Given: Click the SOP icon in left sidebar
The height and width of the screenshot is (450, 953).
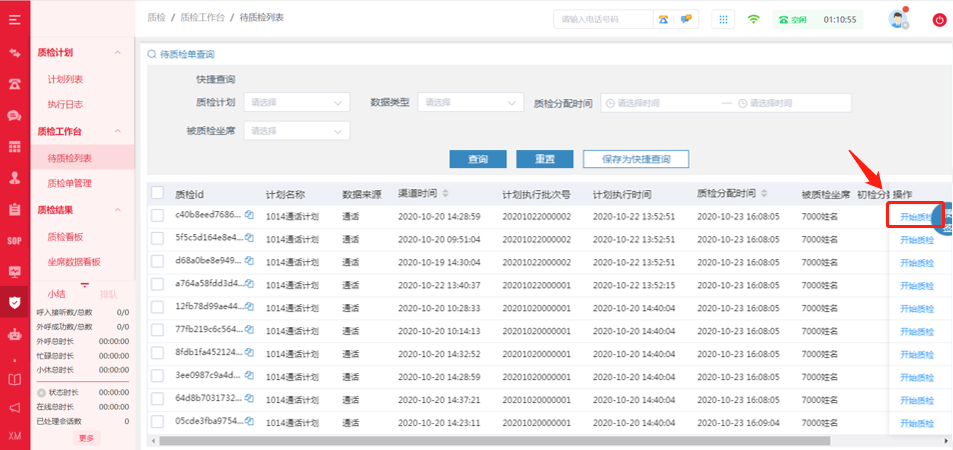Looking at the screenshot, I should (x=15, y=240).
